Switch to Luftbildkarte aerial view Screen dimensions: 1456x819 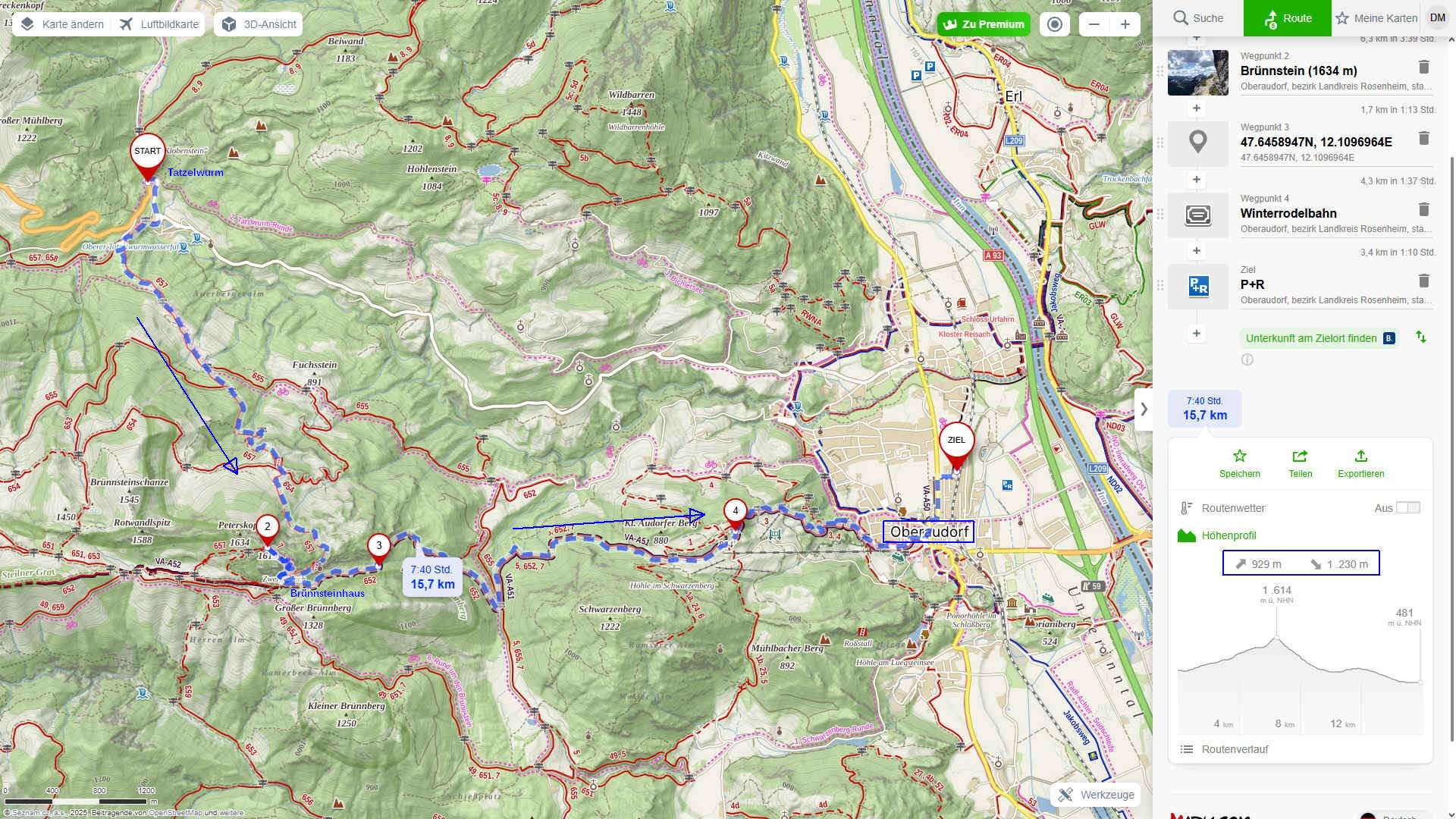159,24
